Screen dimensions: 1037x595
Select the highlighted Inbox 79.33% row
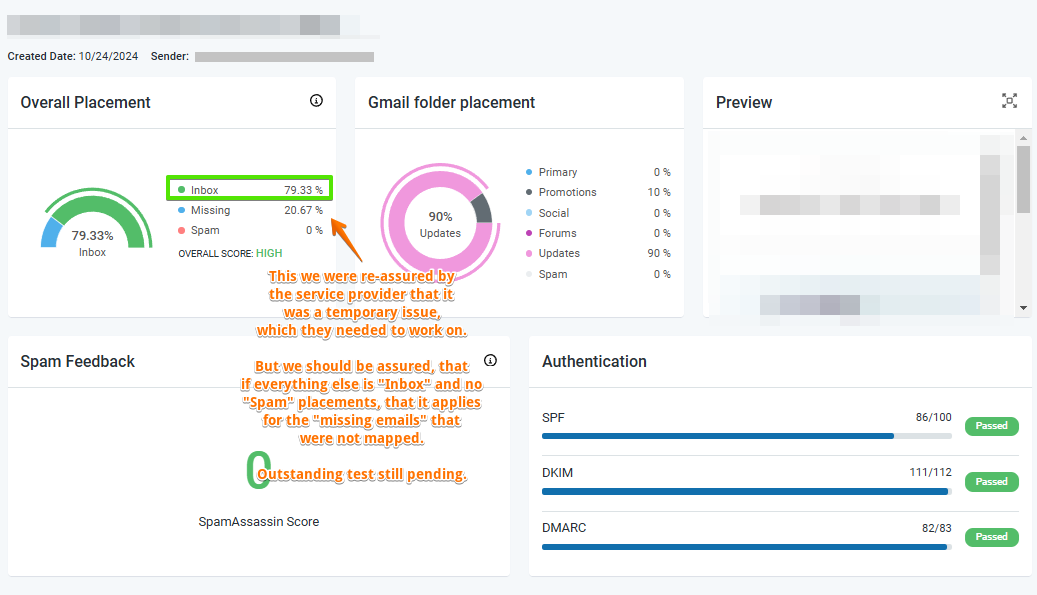pos(249,189)
